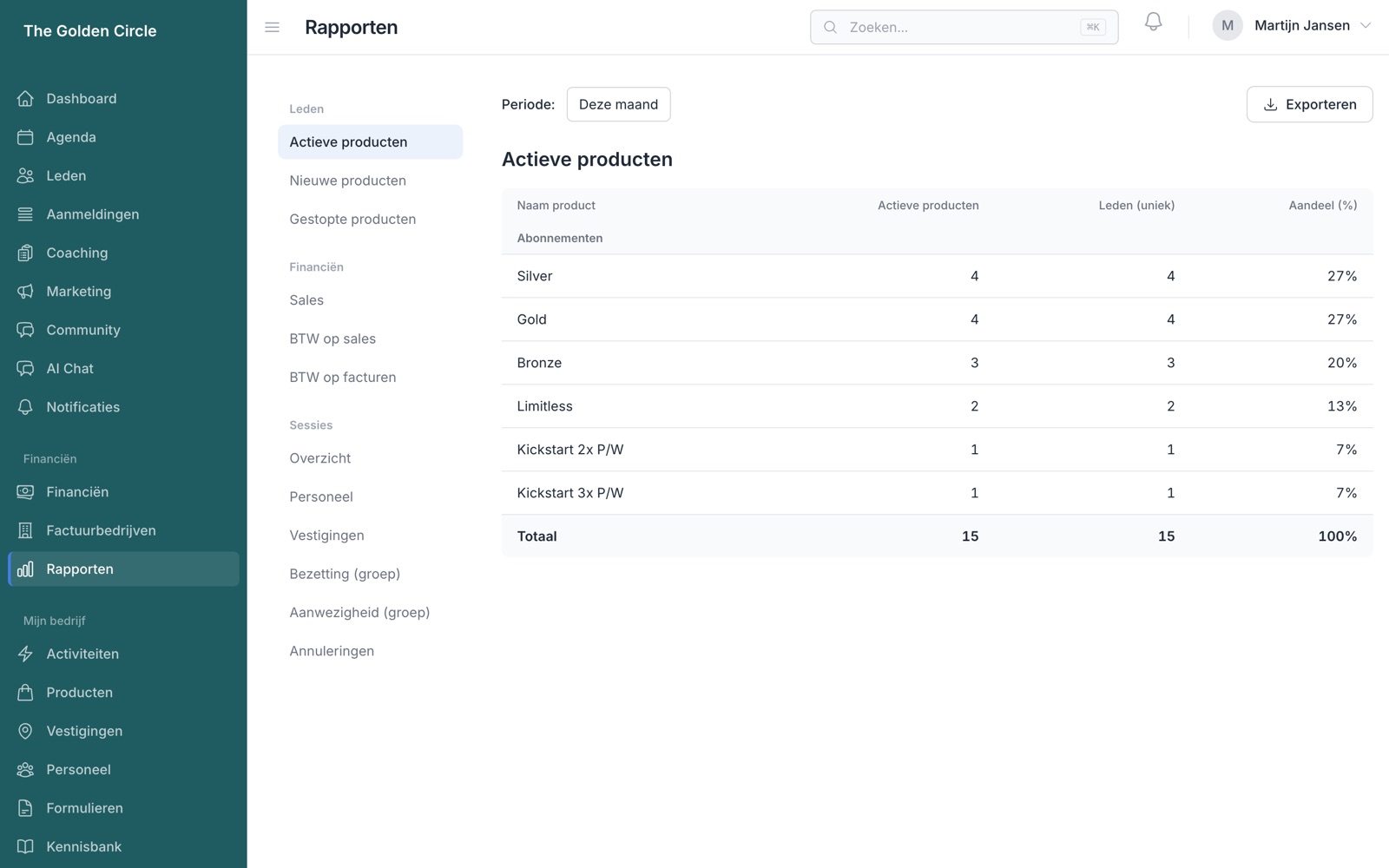Open the Sessies Overzicht report
Viewport: 1389px width, 868px height.
pyautogui.click(x=370, y=458)
